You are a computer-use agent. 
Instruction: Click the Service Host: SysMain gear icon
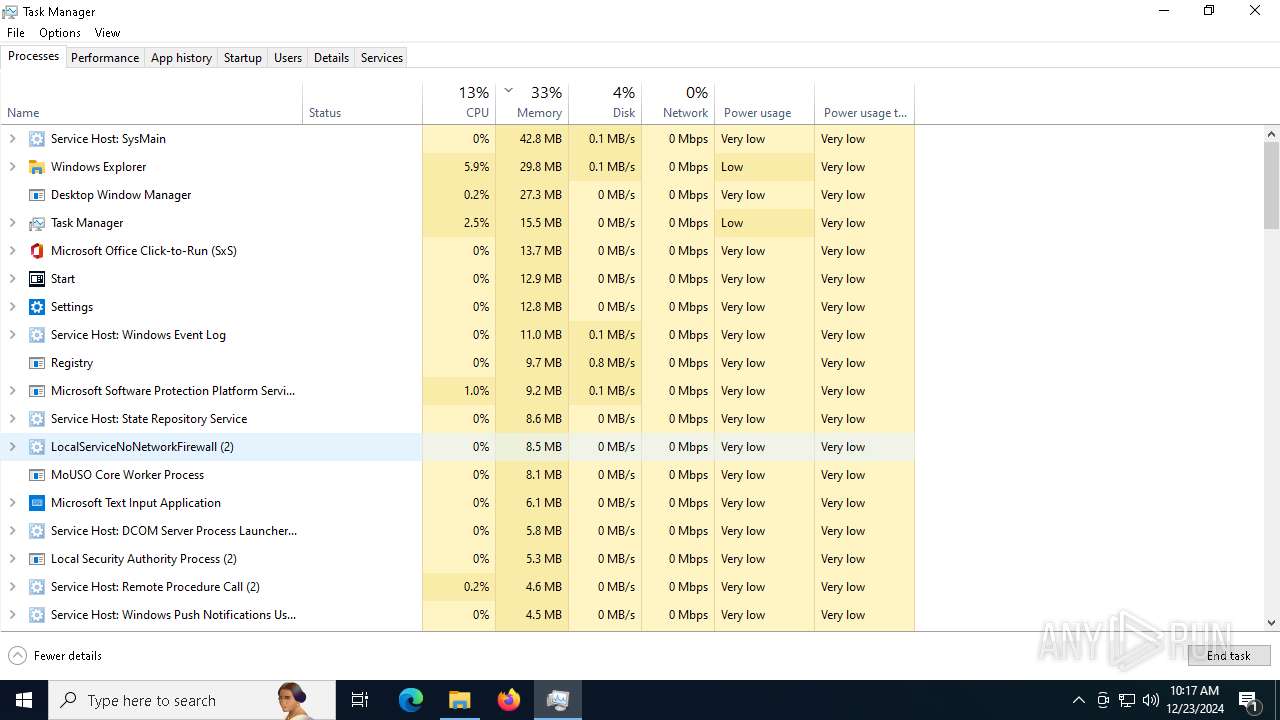[x=37, y=139]
